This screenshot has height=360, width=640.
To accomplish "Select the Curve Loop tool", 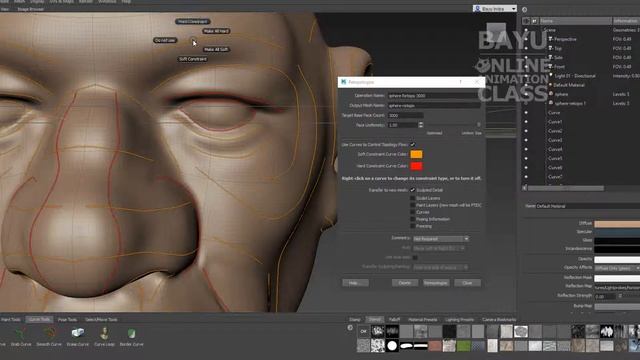I will tap(104, 337).
